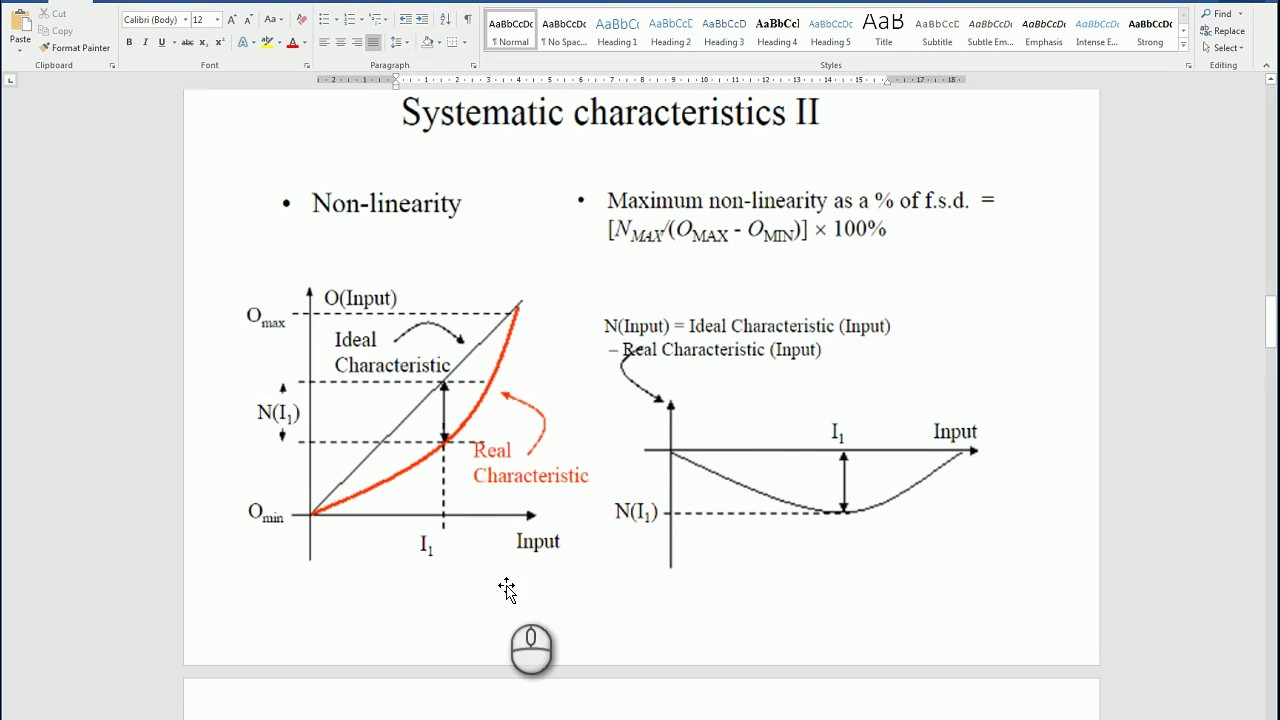
Task: Apply yellow text highlight color
Action: [x=266, y=43]
